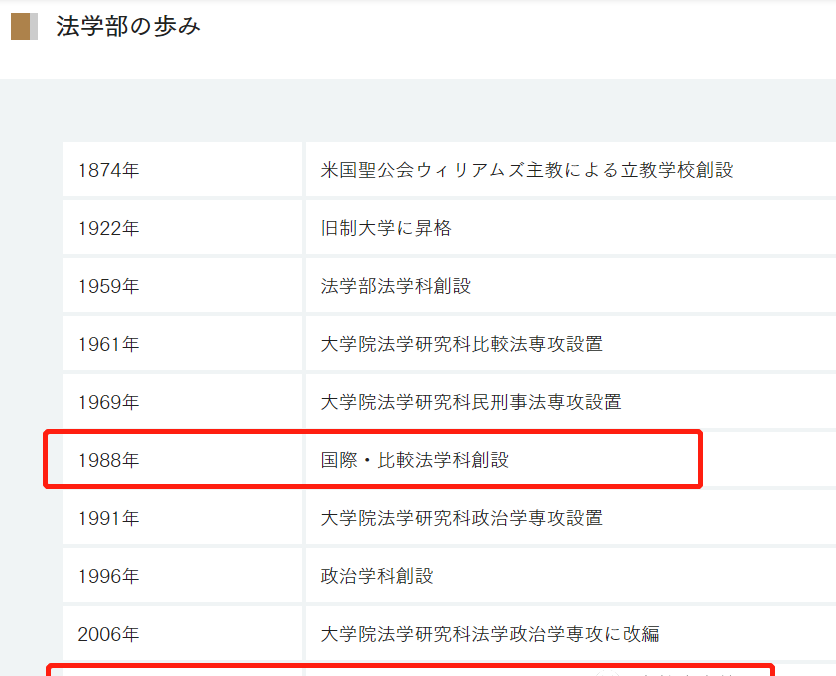Click the text 大学院法学研究科民刑事法専攻設置

coord(471,402)
